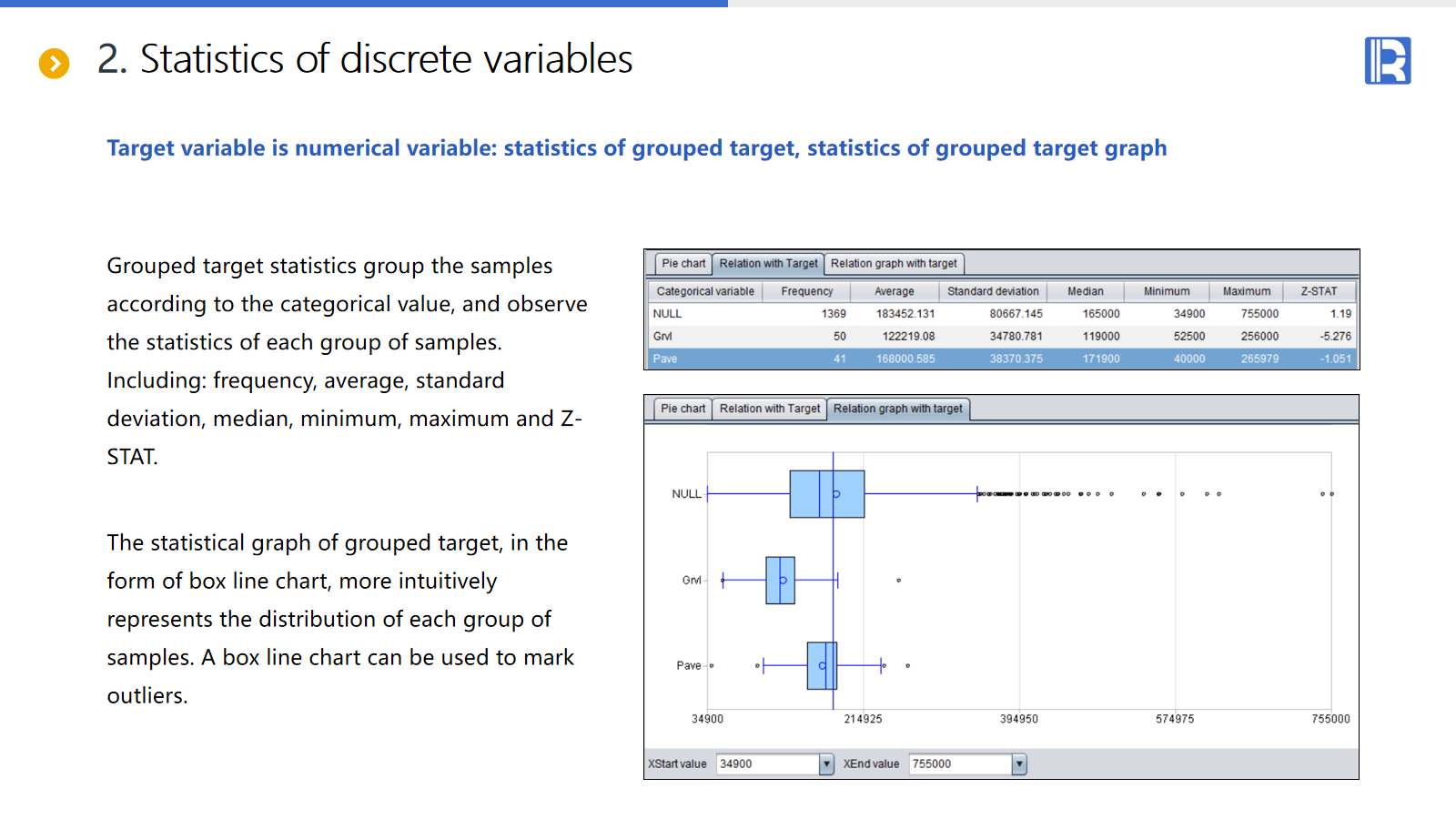Click the blue R logo icon
This screenshot has height=819, width=1456.
1387,61
